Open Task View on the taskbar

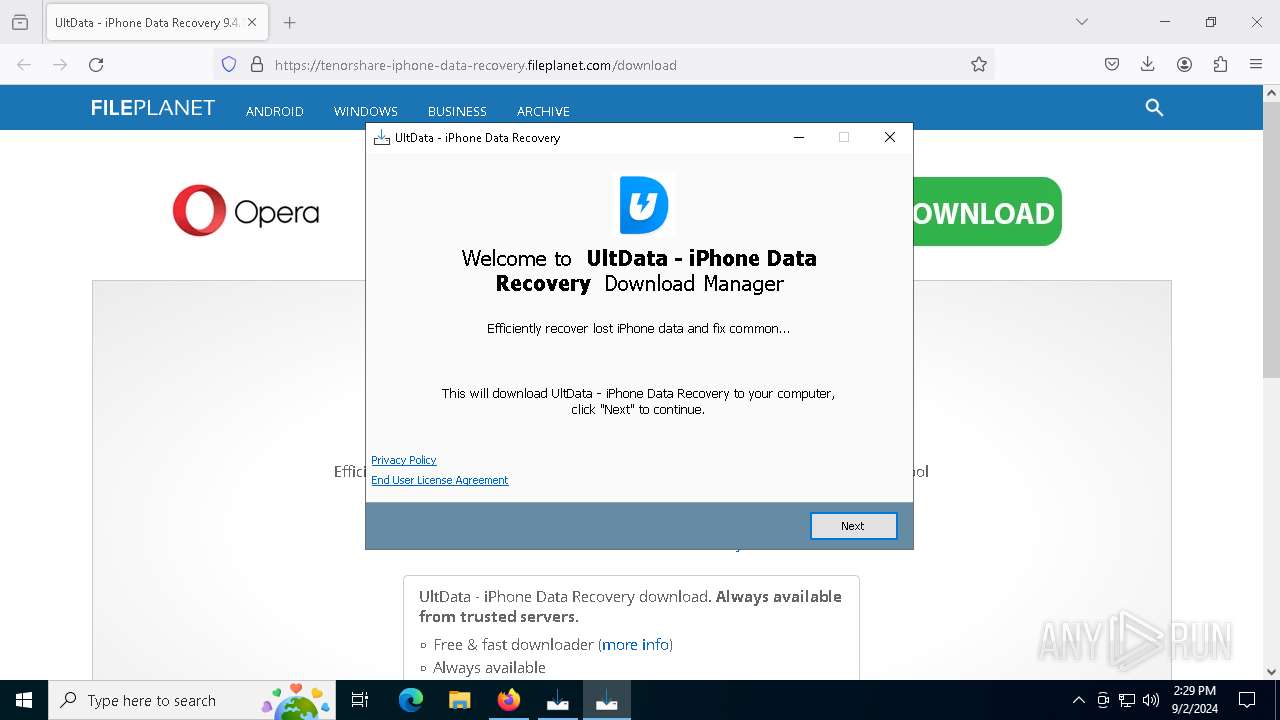pos(360,700)
